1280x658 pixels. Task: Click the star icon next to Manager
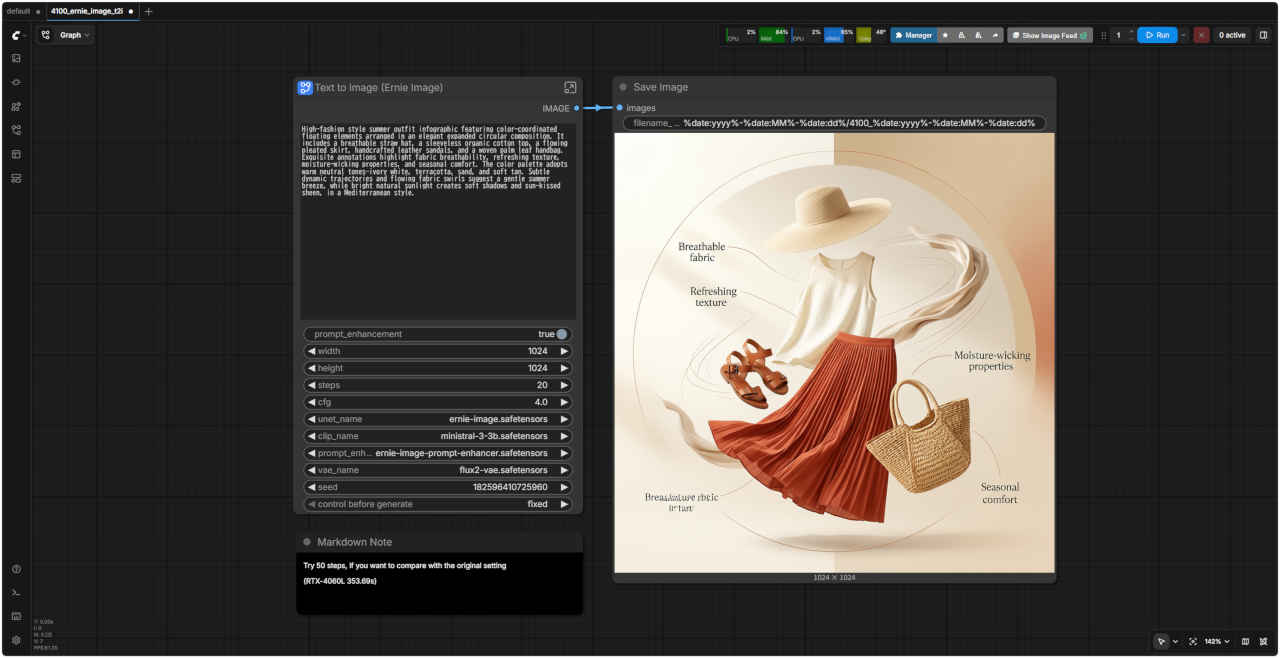945,35
